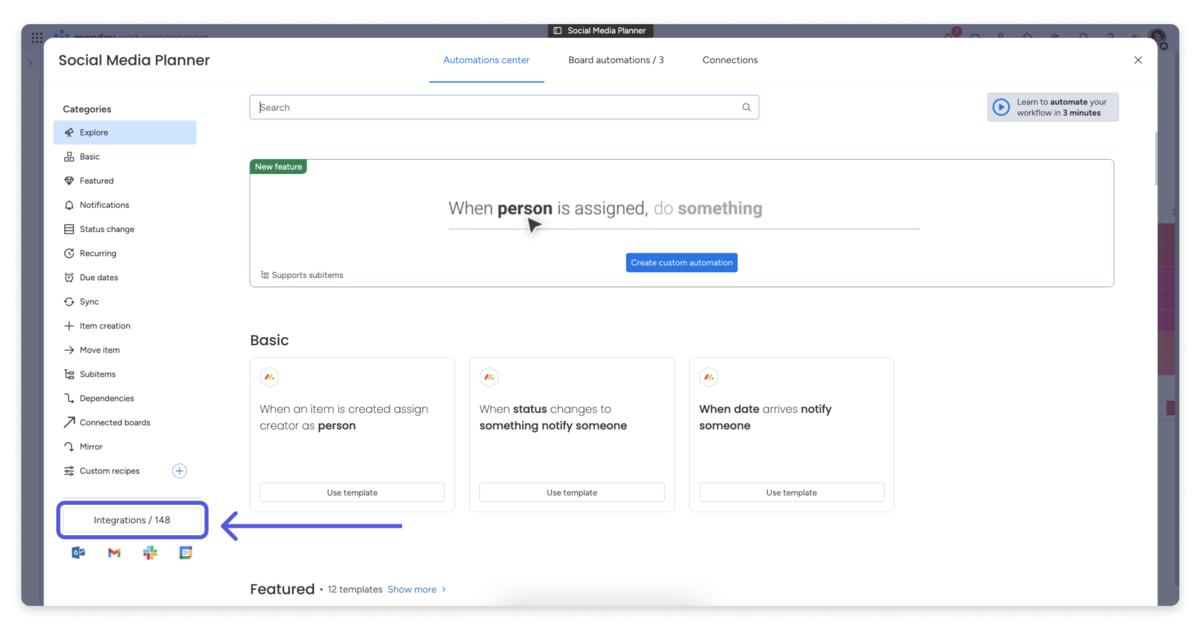1200x630 pixels.
Task: Open the Due dates alarm icon
Action: [x=69, y=277]
